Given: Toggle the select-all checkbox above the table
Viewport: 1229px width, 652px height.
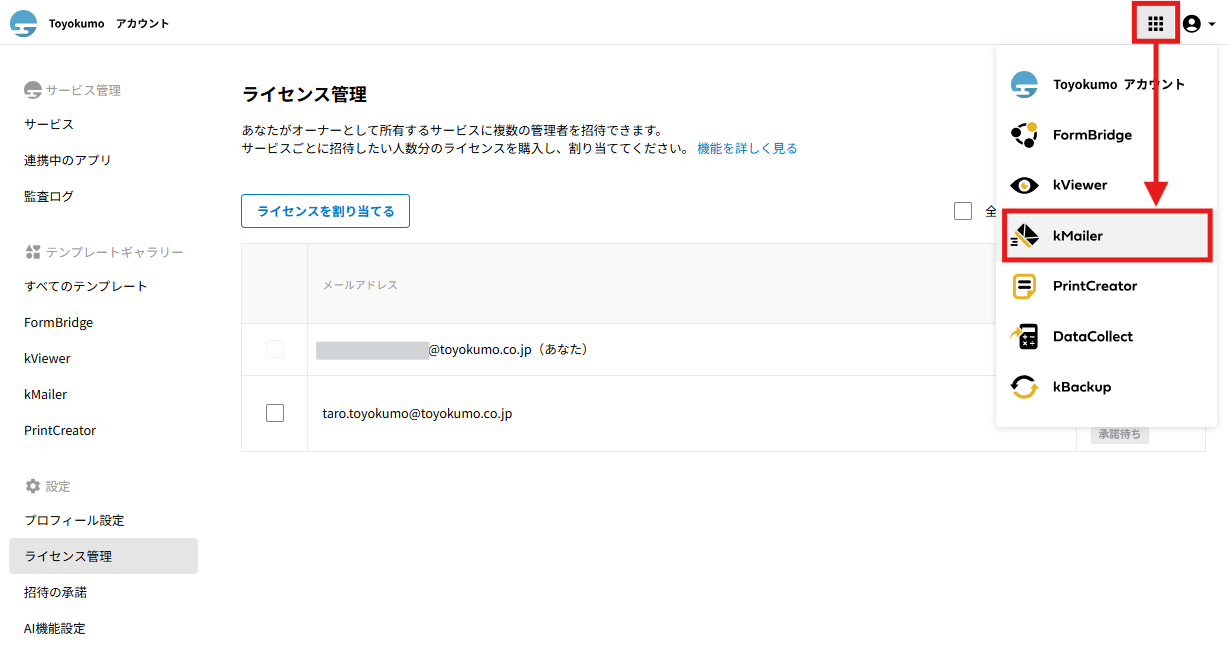Looking at the screenshot, I should pyautogui.click(x=963, y=211).
